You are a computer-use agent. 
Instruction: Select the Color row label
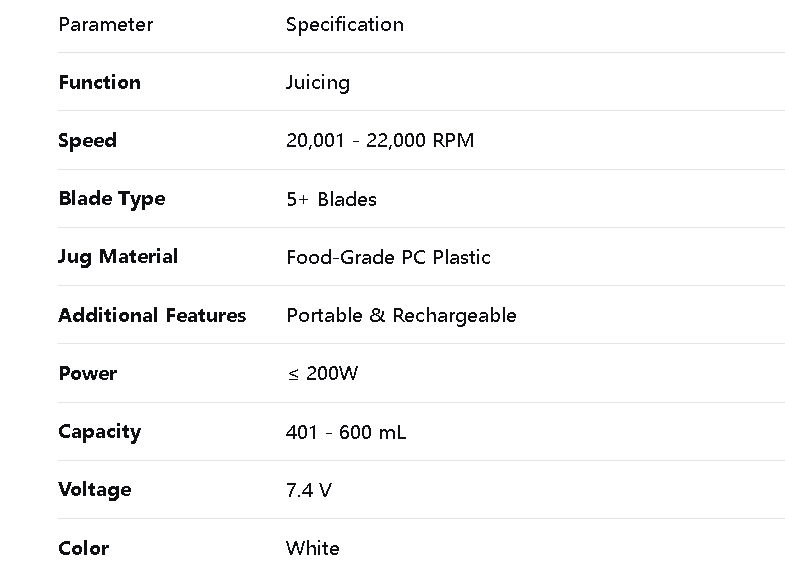83,548
